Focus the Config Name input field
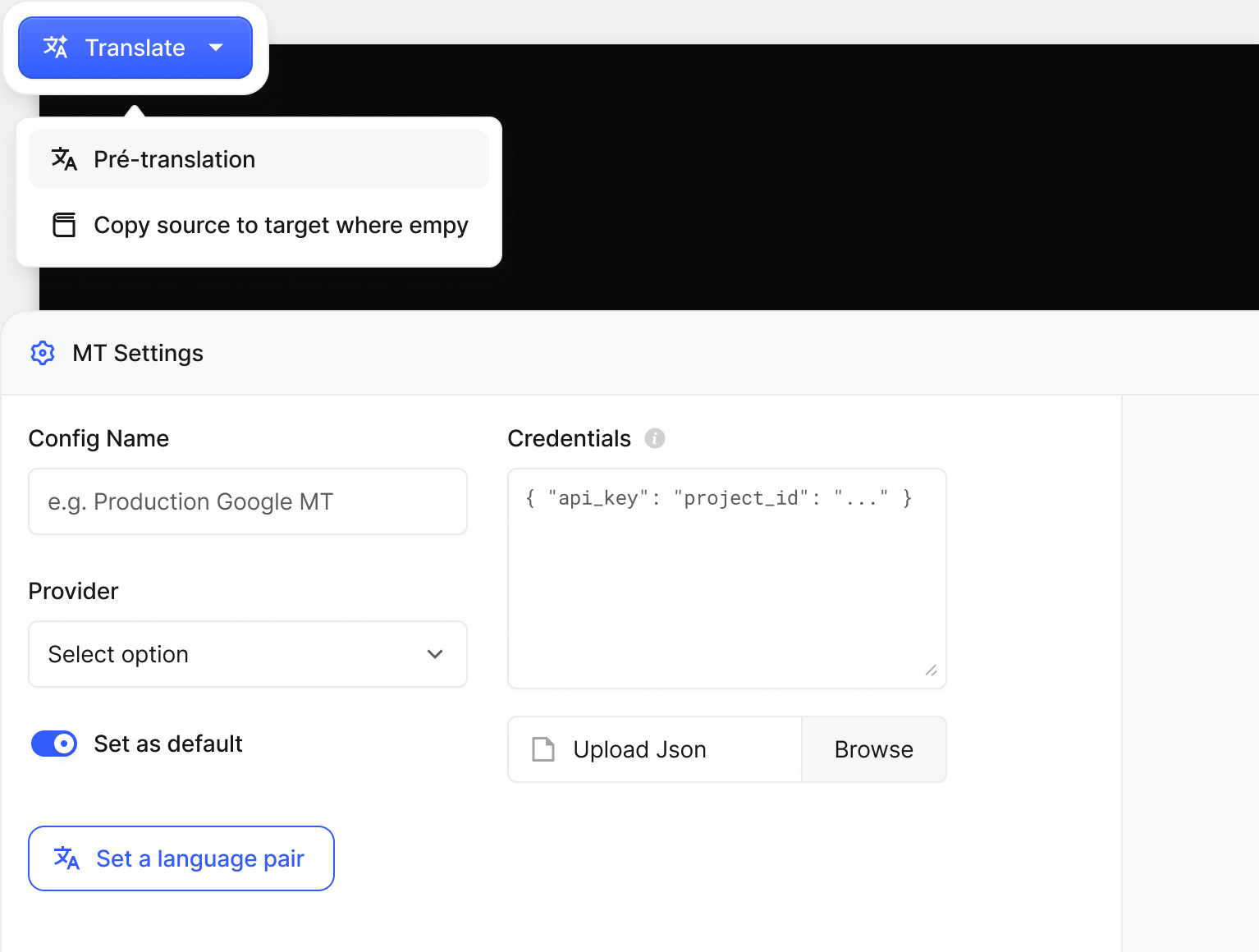1259x952 pixels. (x=248, y=501)
